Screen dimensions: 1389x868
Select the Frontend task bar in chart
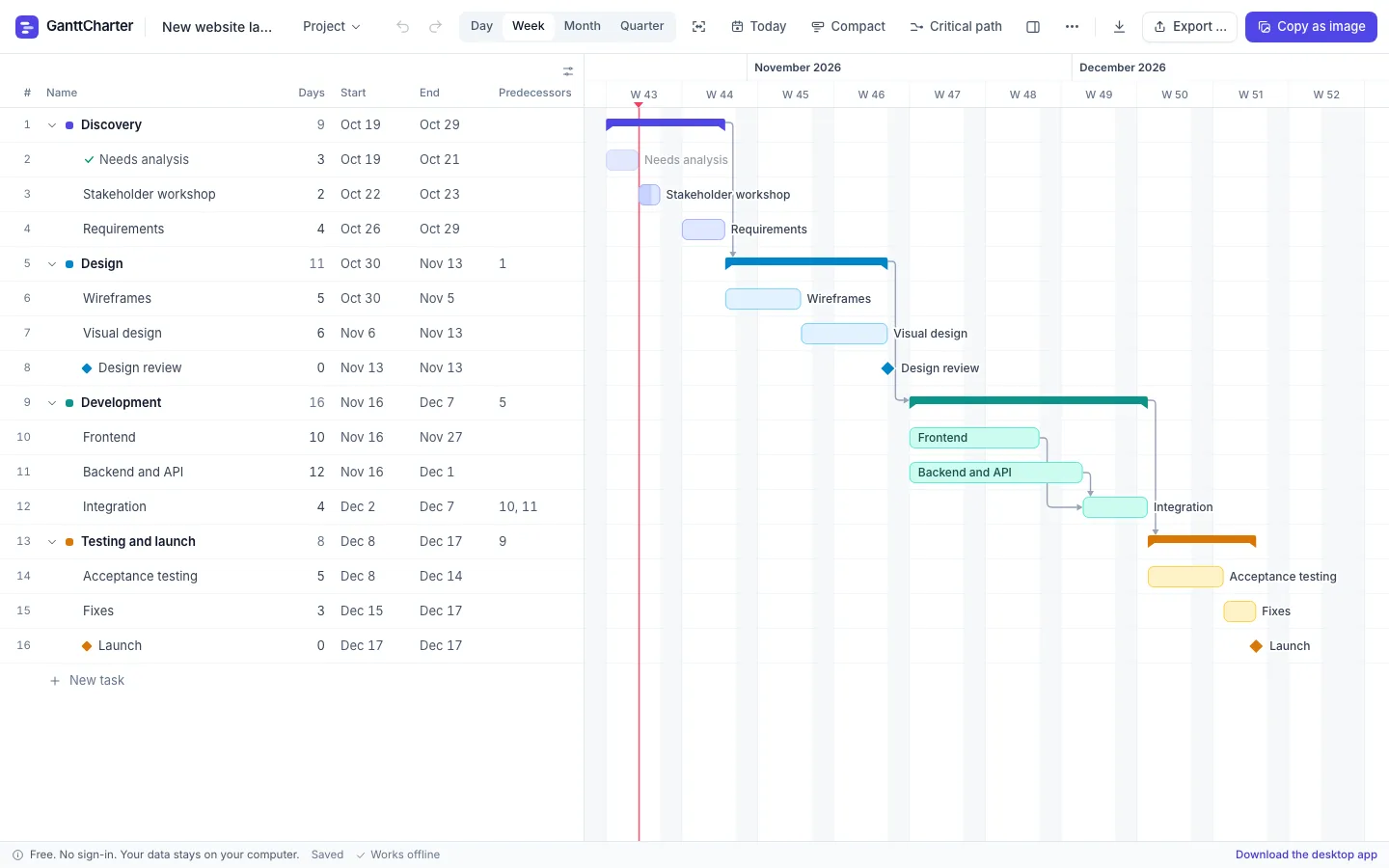[x=974, y=438]
